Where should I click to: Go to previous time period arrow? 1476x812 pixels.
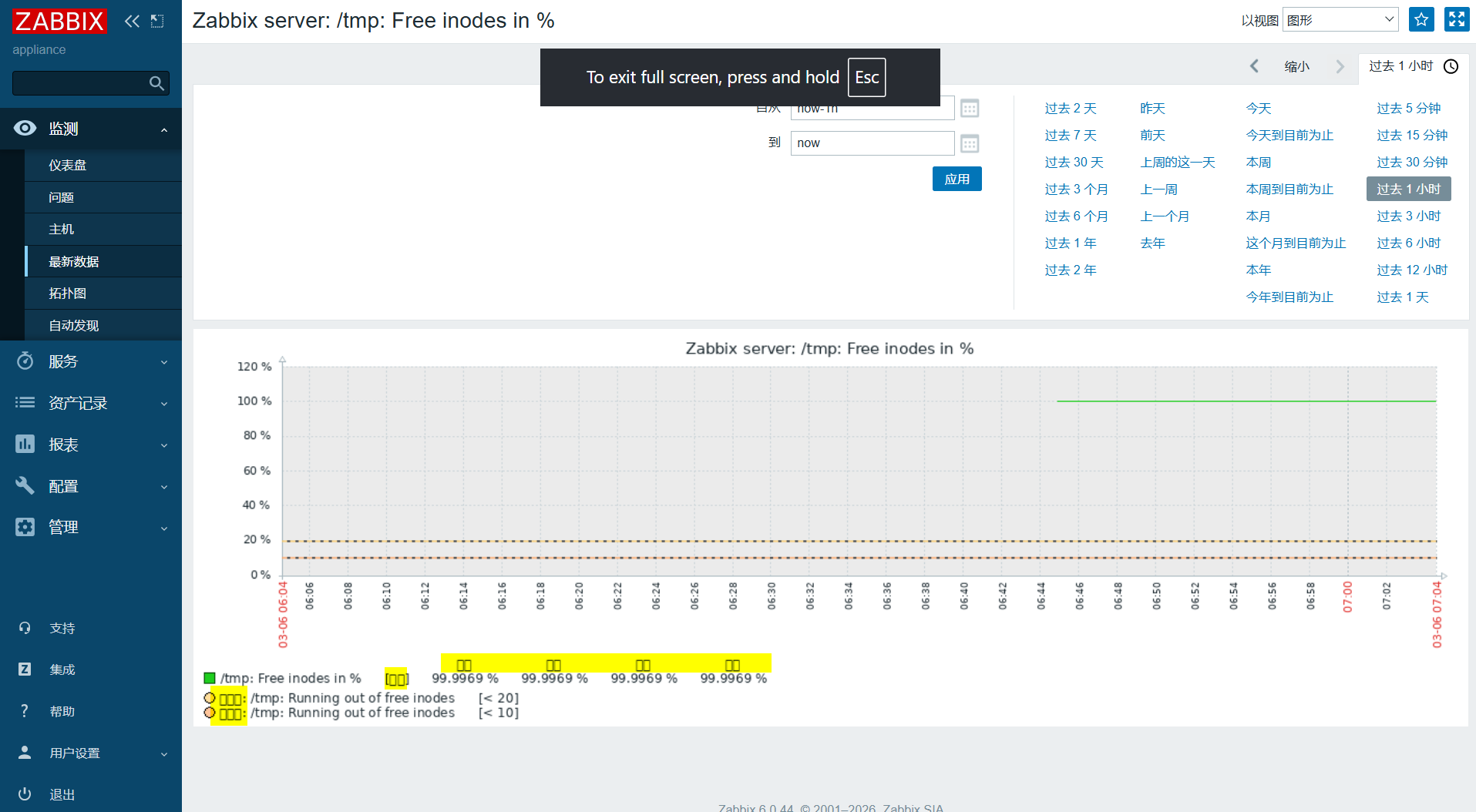click(x=1254, y=66)
